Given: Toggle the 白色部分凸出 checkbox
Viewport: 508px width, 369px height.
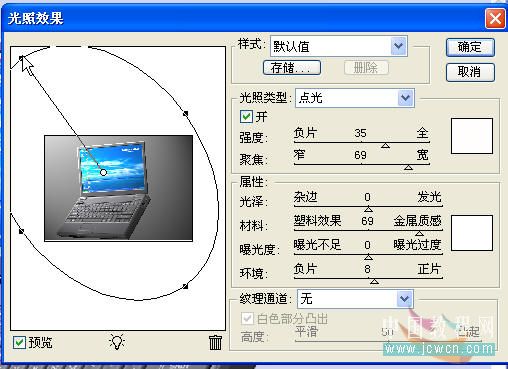Looking at the screenshot, I should [247, 318].
